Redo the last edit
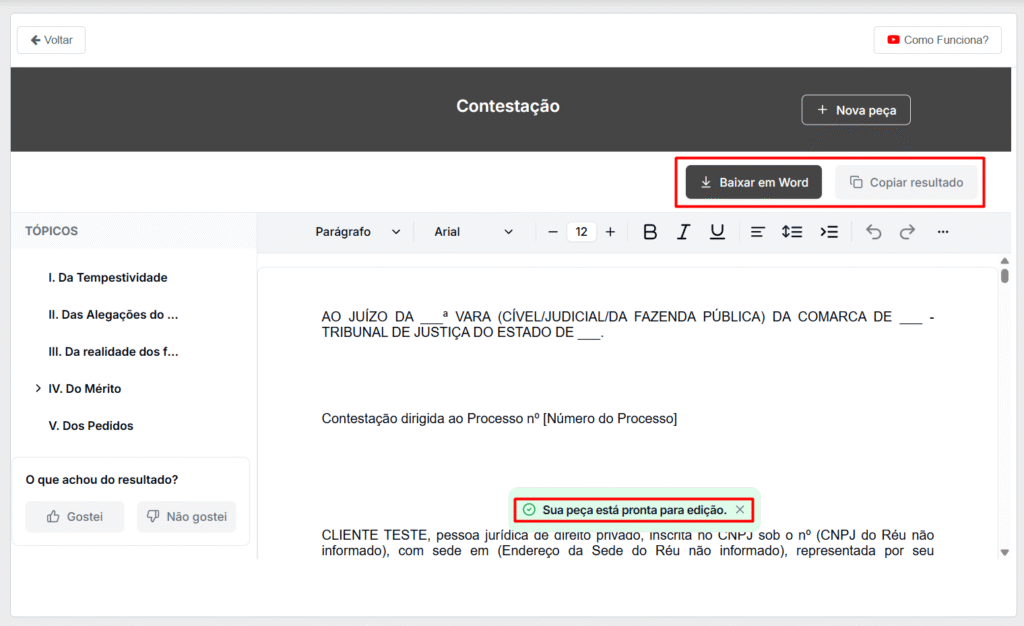This screenshot has height=626, width=1024. coord(907,232)
